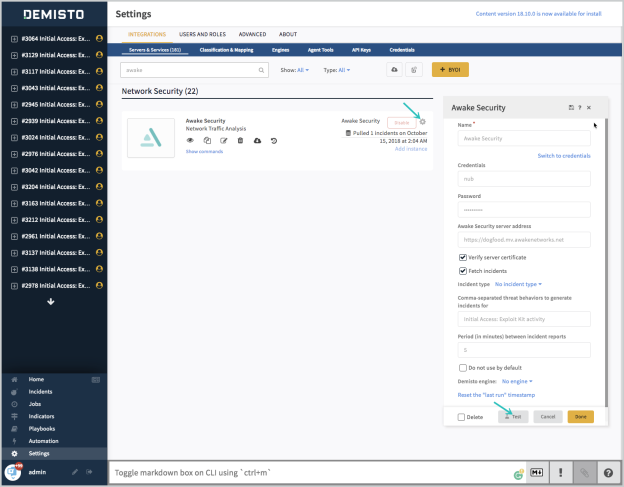Select the Agent Tools sub-tab
The width and height of the screenshot is (624, 487).
[320, 50]
